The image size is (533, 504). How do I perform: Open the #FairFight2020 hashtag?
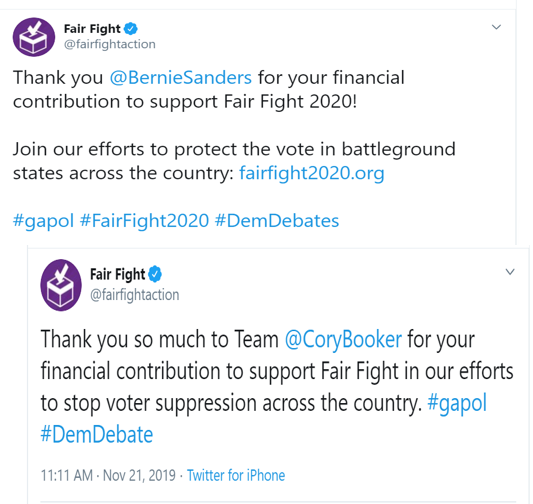coord(144,221)
